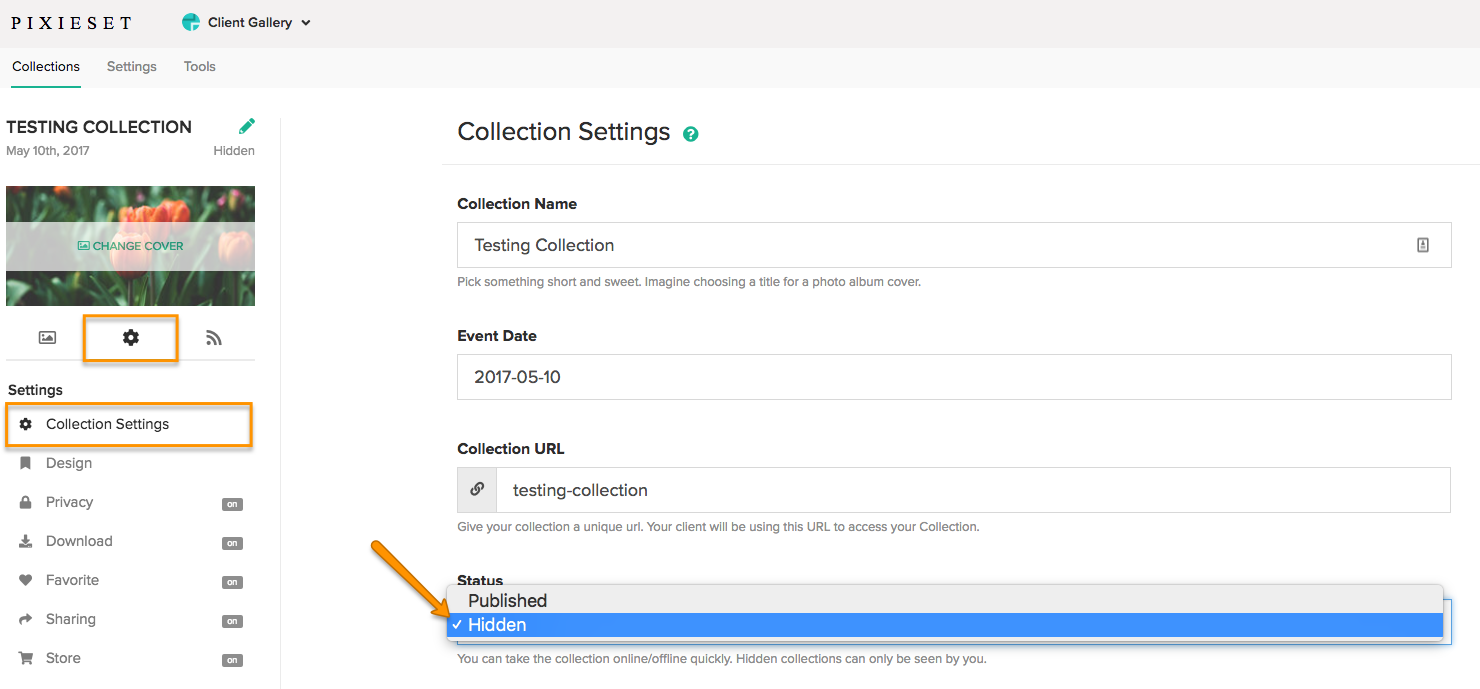Select the activity feed icon tab
The width and height of the screenshot is (1480, 689).
pyautogui.click(x=214, y=338)
